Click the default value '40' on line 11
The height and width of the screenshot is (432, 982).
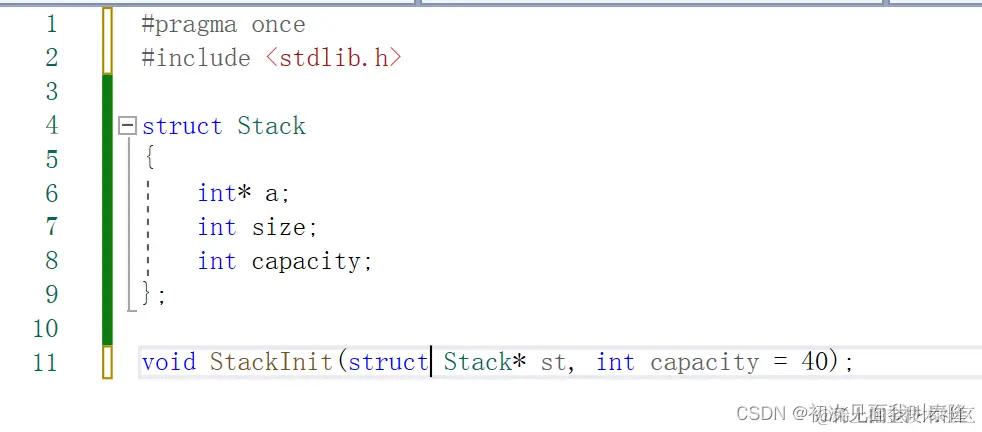[x=815, y=362]
